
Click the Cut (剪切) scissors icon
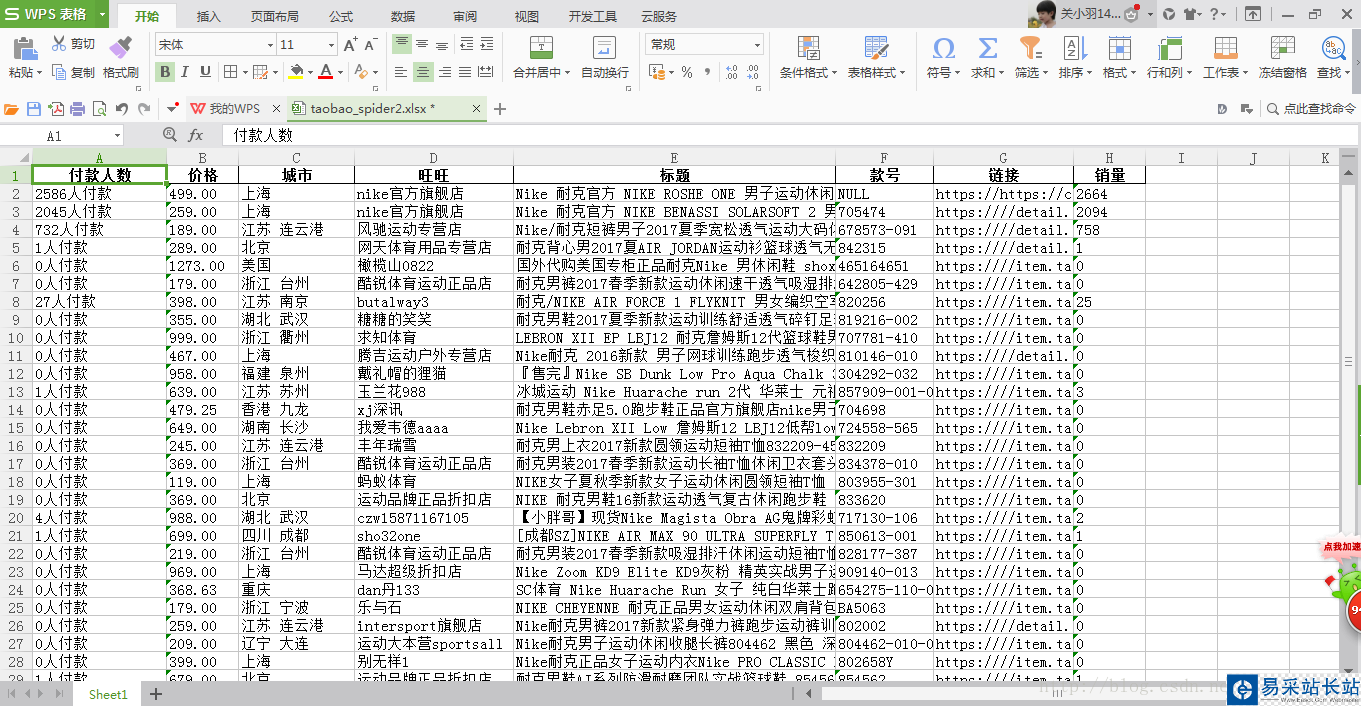[x=59, y=44]
